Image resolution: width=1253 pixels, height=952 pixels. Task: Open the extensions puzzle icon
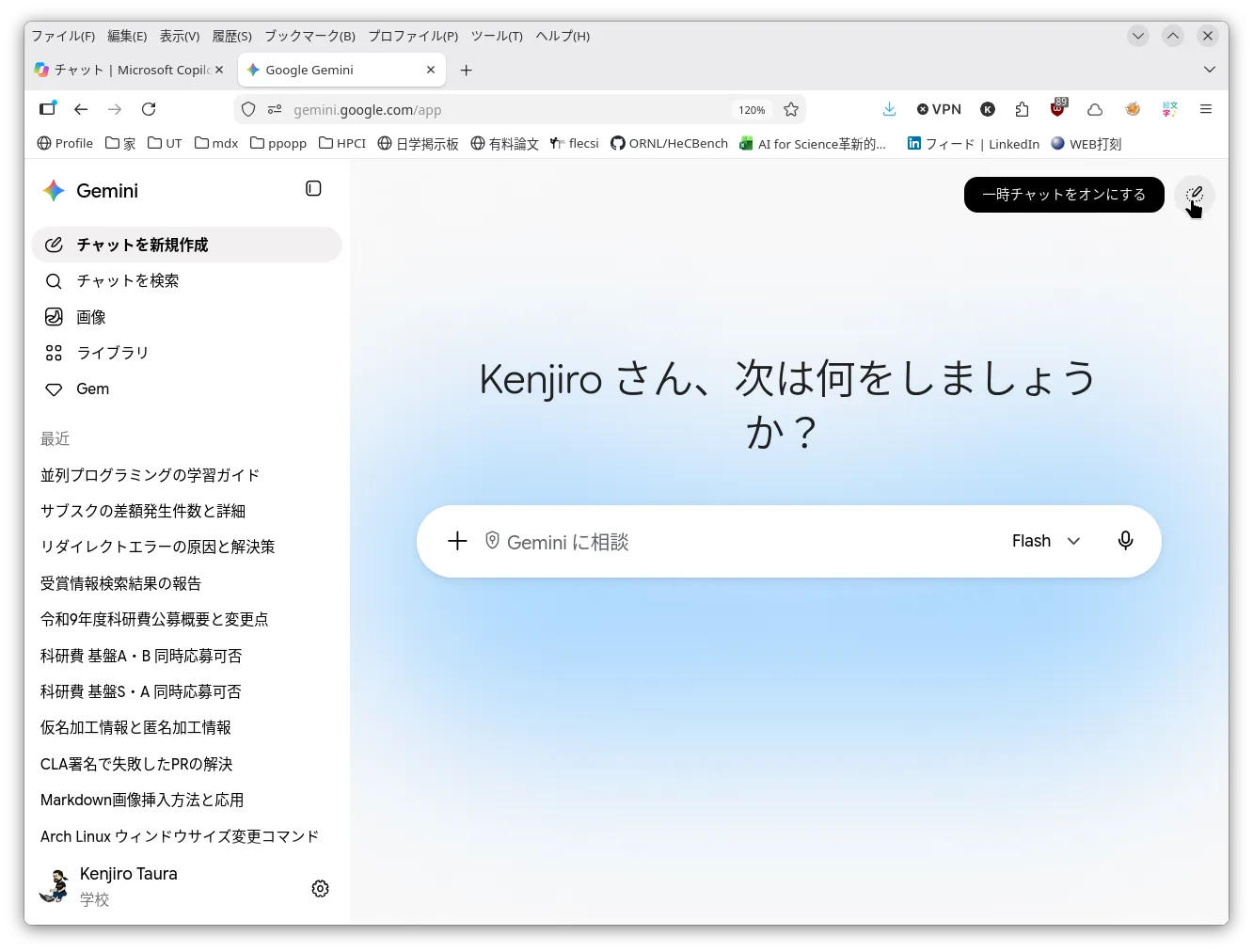point(1022,109)
